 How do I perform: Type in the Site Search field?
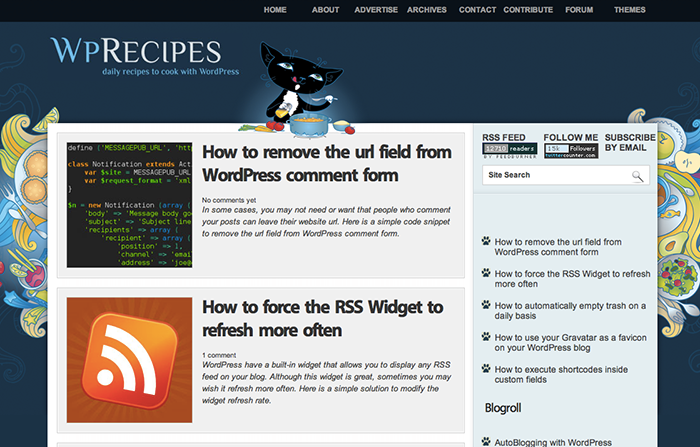click(555, 176)
